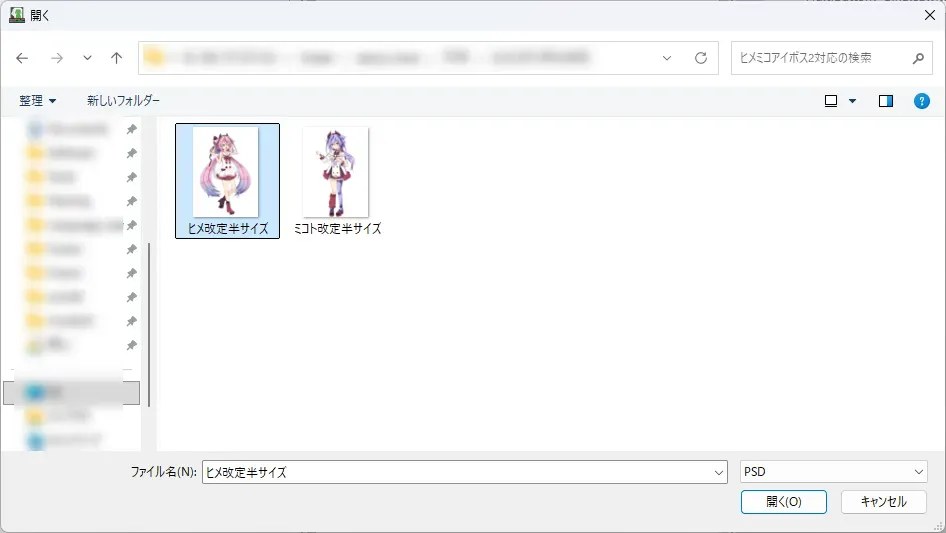
Task: Toggle the preview pane
Action: (x=886, y=101)
